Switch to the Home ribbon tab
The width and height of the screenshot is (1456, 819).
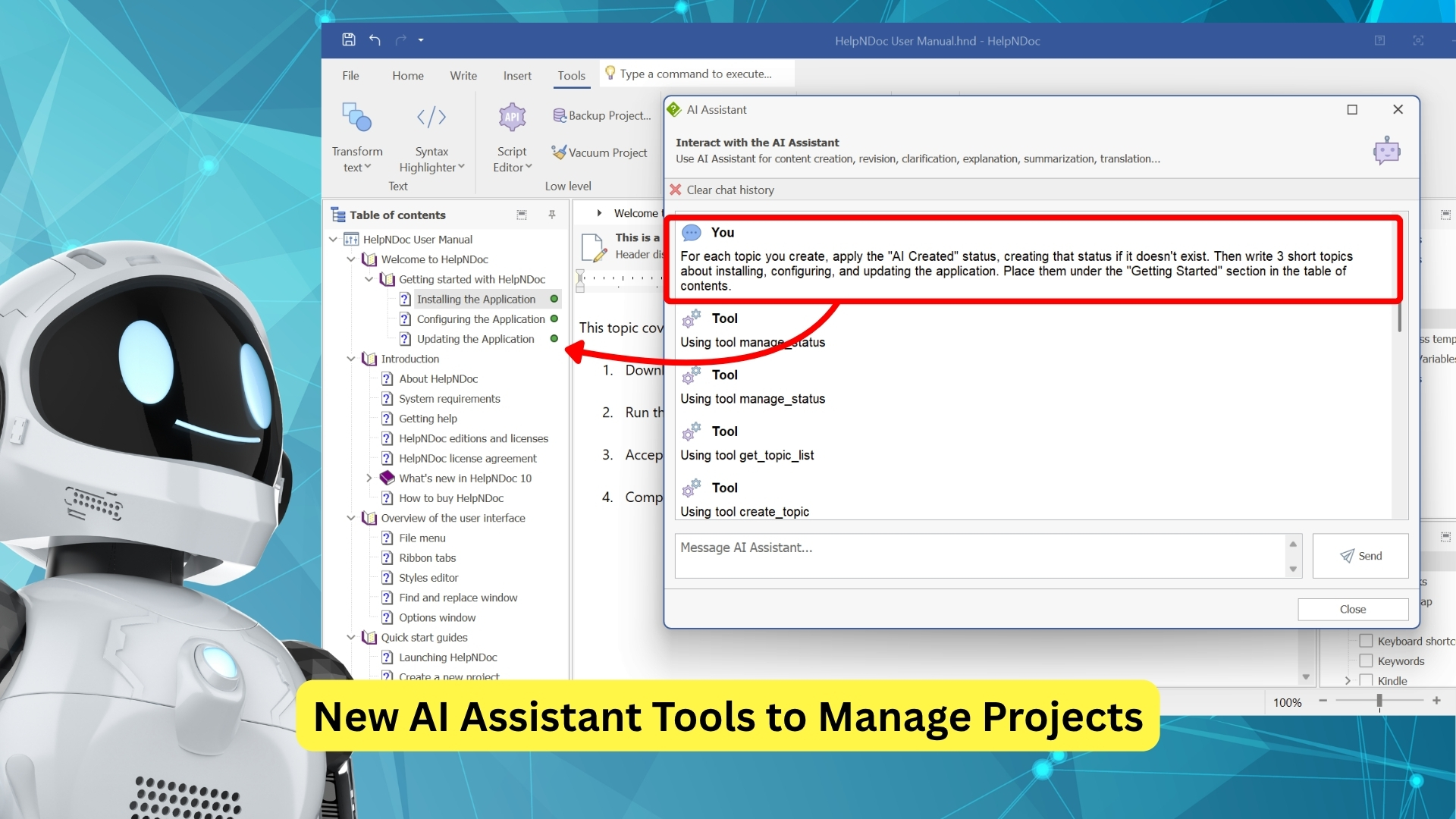coord(408,75)
